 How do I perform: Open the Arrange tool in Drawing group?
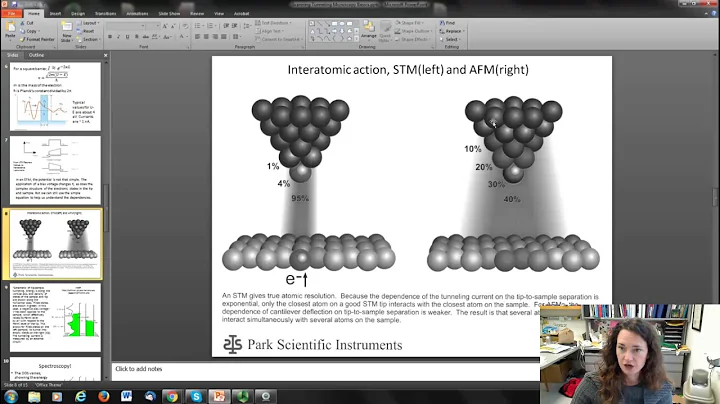tap(368, 30)
